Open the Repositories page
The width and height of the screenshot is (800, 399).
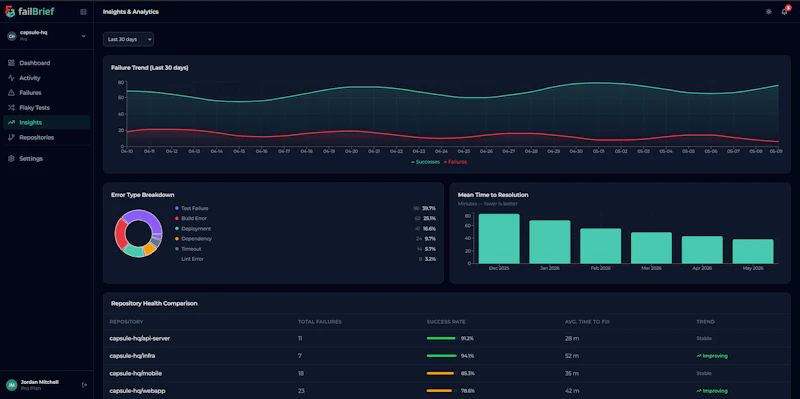point(46,137)
